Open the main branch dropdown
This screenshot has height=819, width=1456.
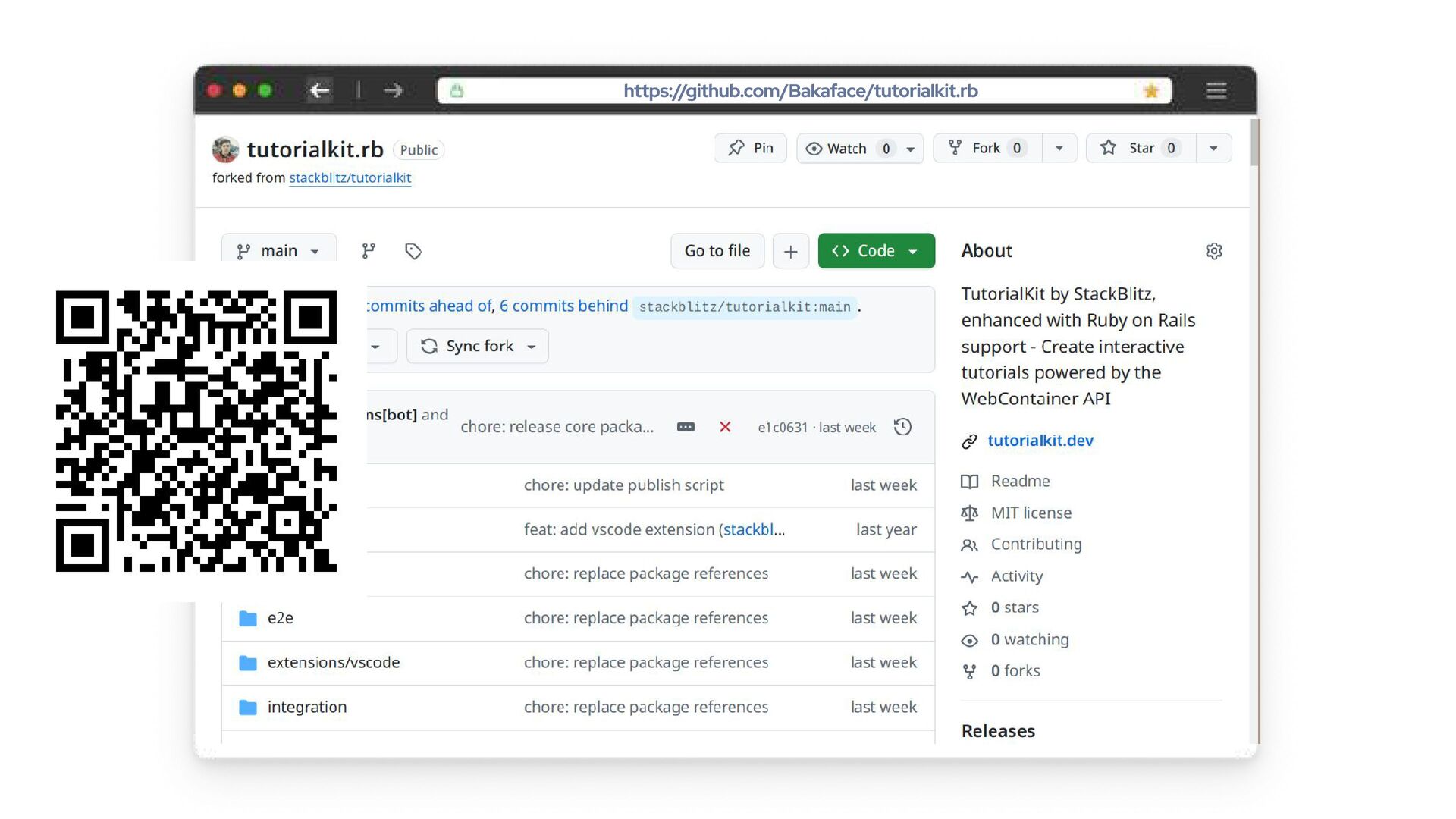click(x=279, y=251)
